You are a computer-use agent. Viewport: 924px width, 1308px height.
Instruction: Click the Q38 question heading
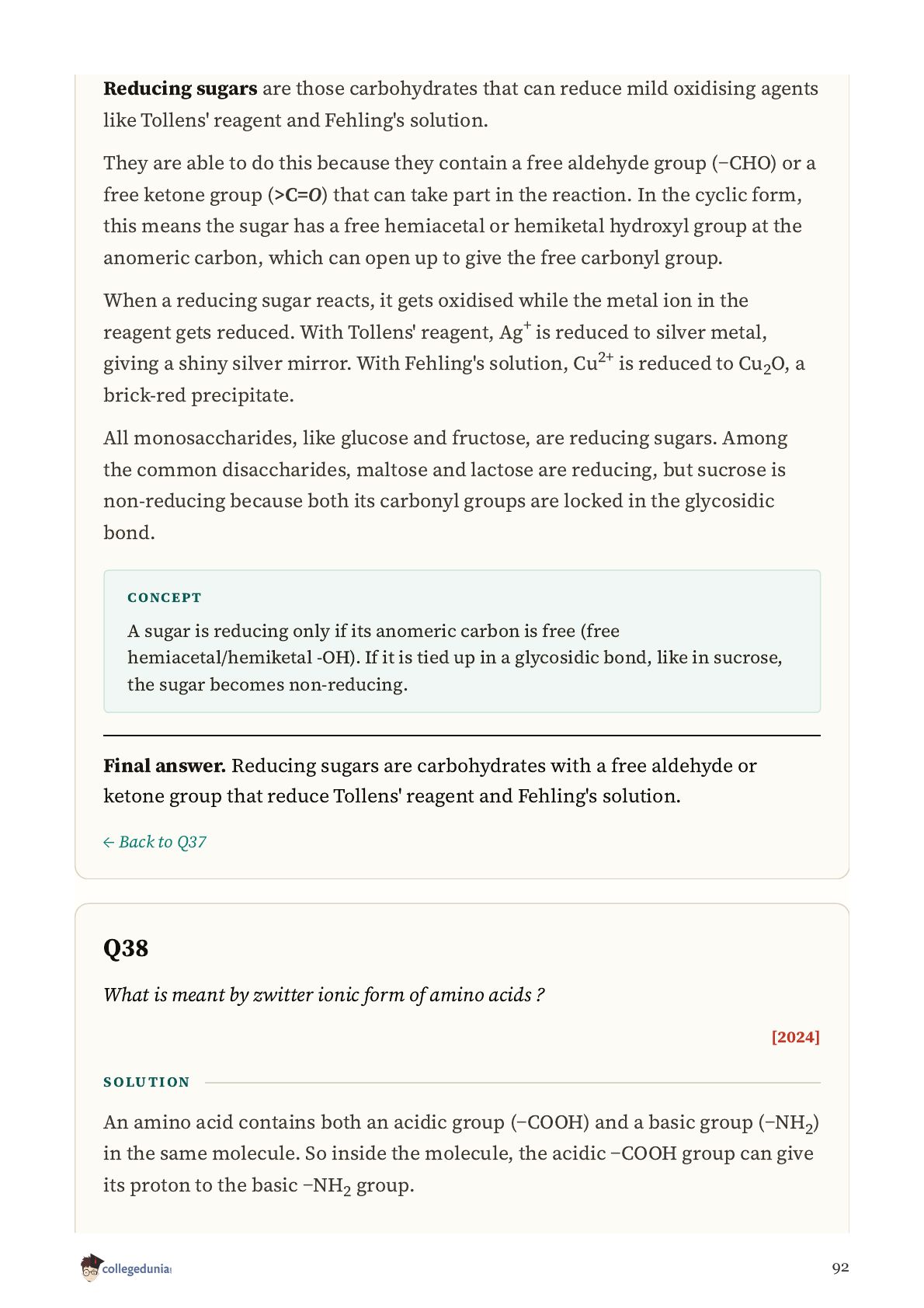(126, 948)
